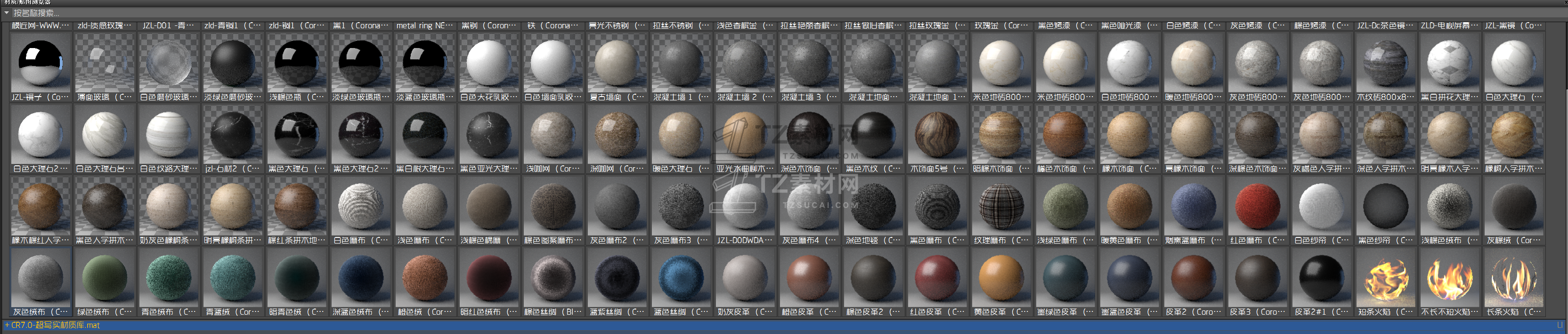Click the search by name field

pyautogui.click(x=183, y=13)
